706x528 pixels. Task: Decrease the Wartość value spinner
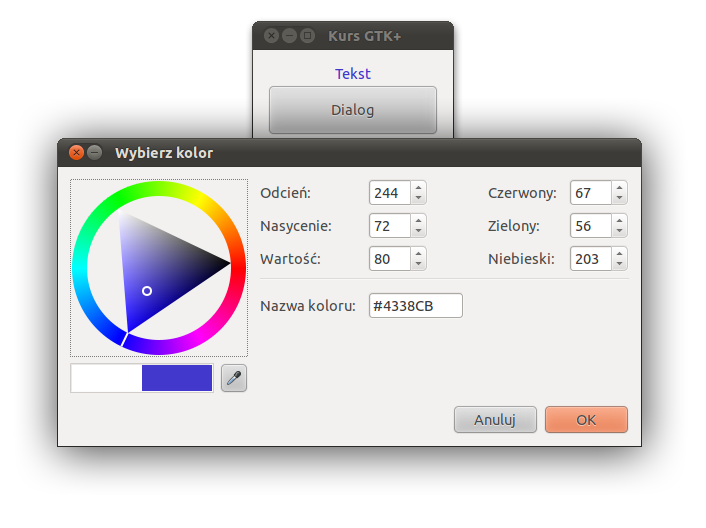click(418, 264)
